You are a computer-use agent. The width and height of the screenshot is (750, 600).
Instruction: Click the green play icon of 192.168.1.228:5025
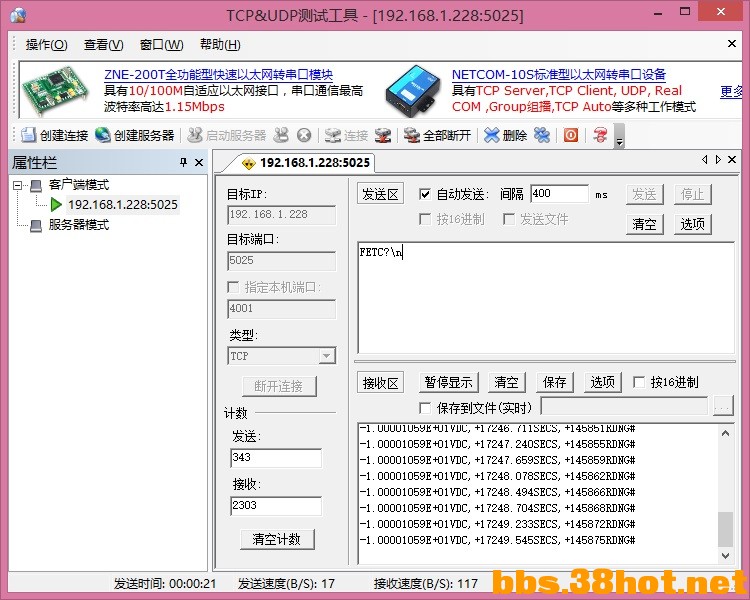(x=56, y=205)
